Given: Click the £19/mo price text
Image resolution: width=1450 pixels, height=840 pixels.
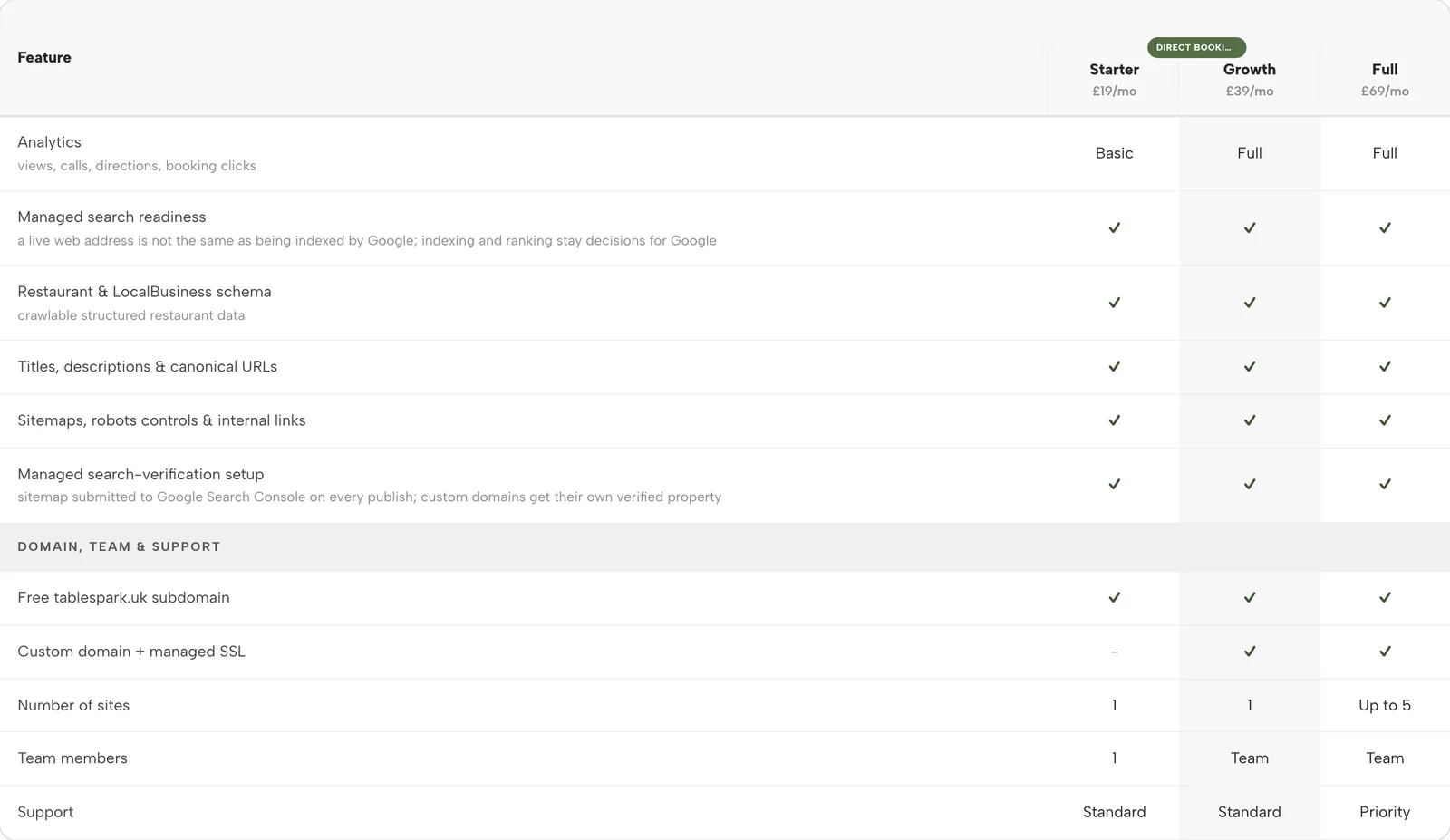Looking at the screenshot, I should (1114, 92).
